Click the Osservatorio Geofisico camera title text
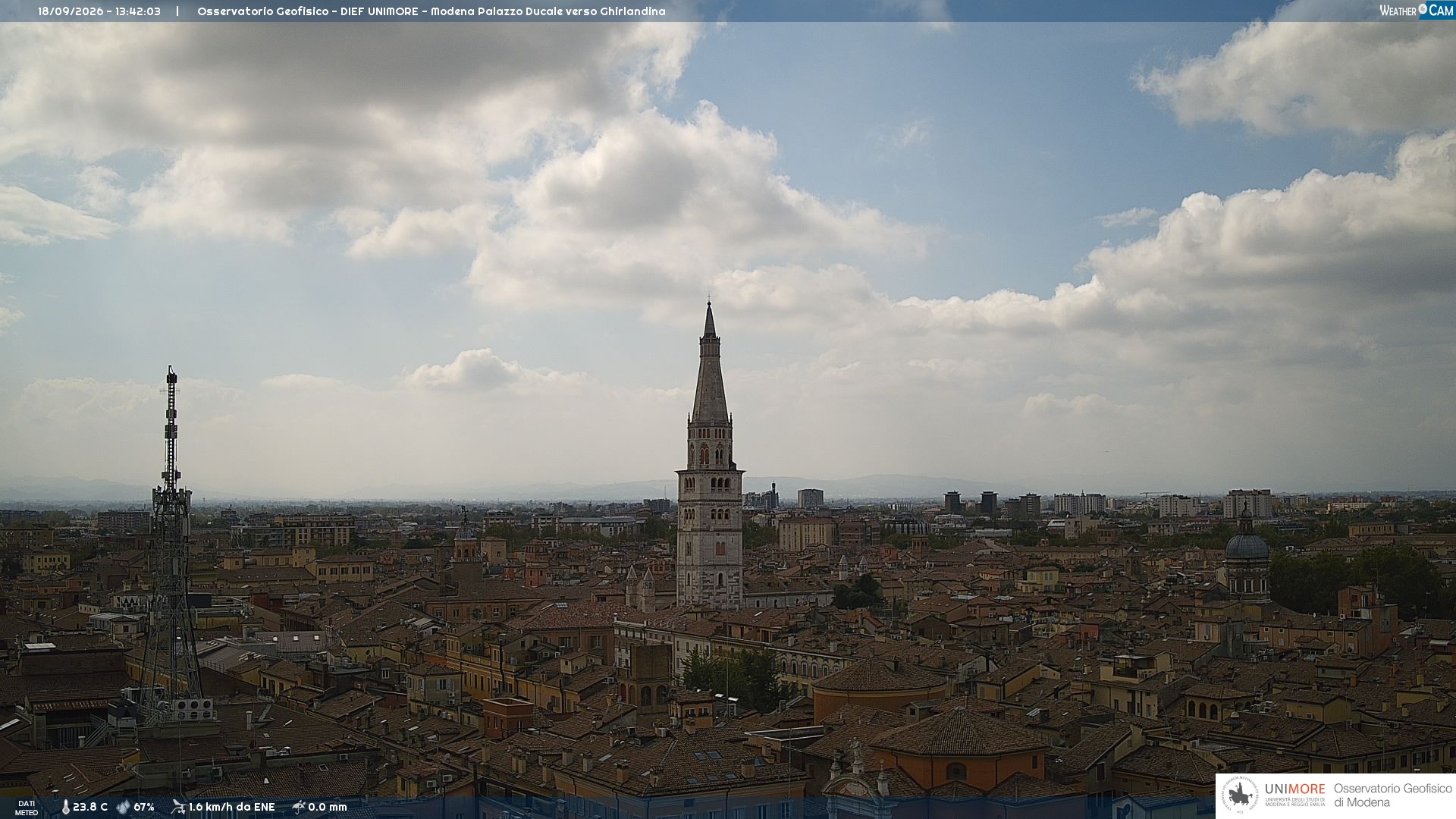 pos(431,11)
